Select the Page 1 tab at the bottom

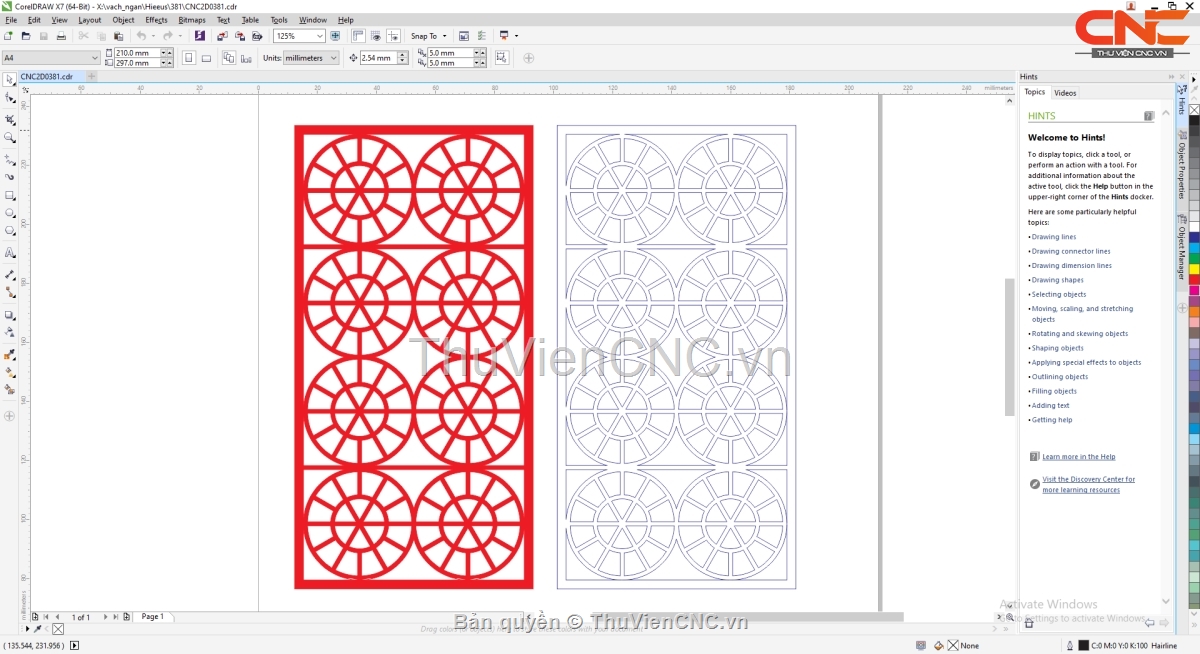(x=152, y=617)
